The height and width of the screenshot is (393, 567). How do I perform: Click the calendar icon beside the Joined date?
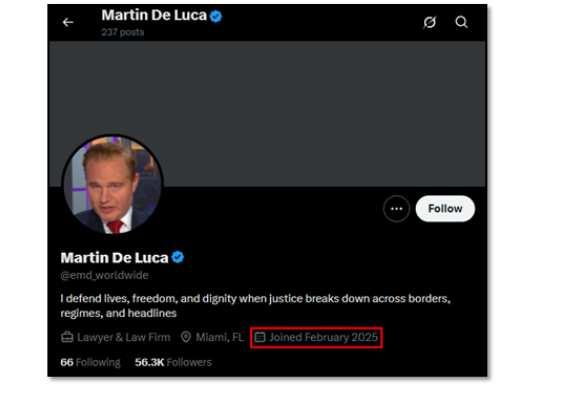coord(260,337)
